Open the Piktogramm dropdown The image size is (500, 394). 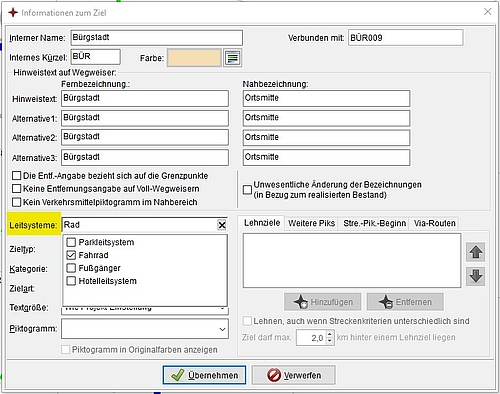coord(222,329)
